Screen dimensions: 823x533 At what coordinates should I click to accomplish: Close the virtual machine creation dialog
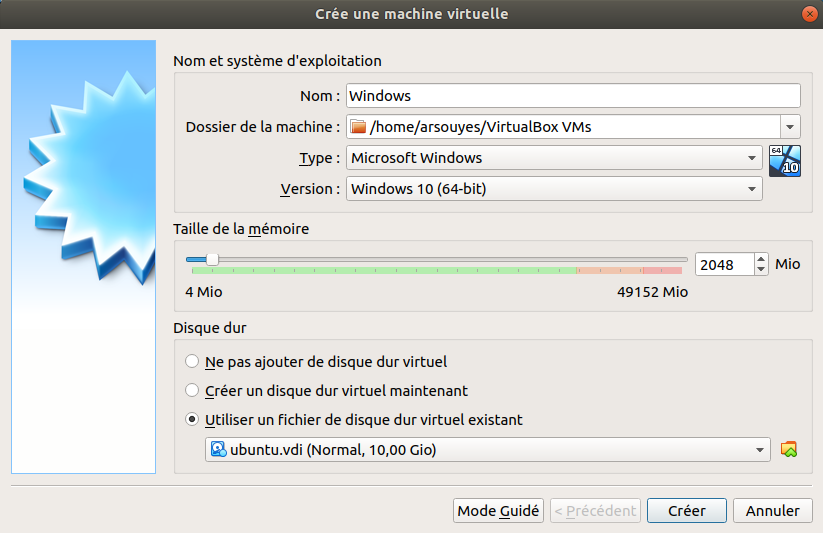(x=810, y=14)
